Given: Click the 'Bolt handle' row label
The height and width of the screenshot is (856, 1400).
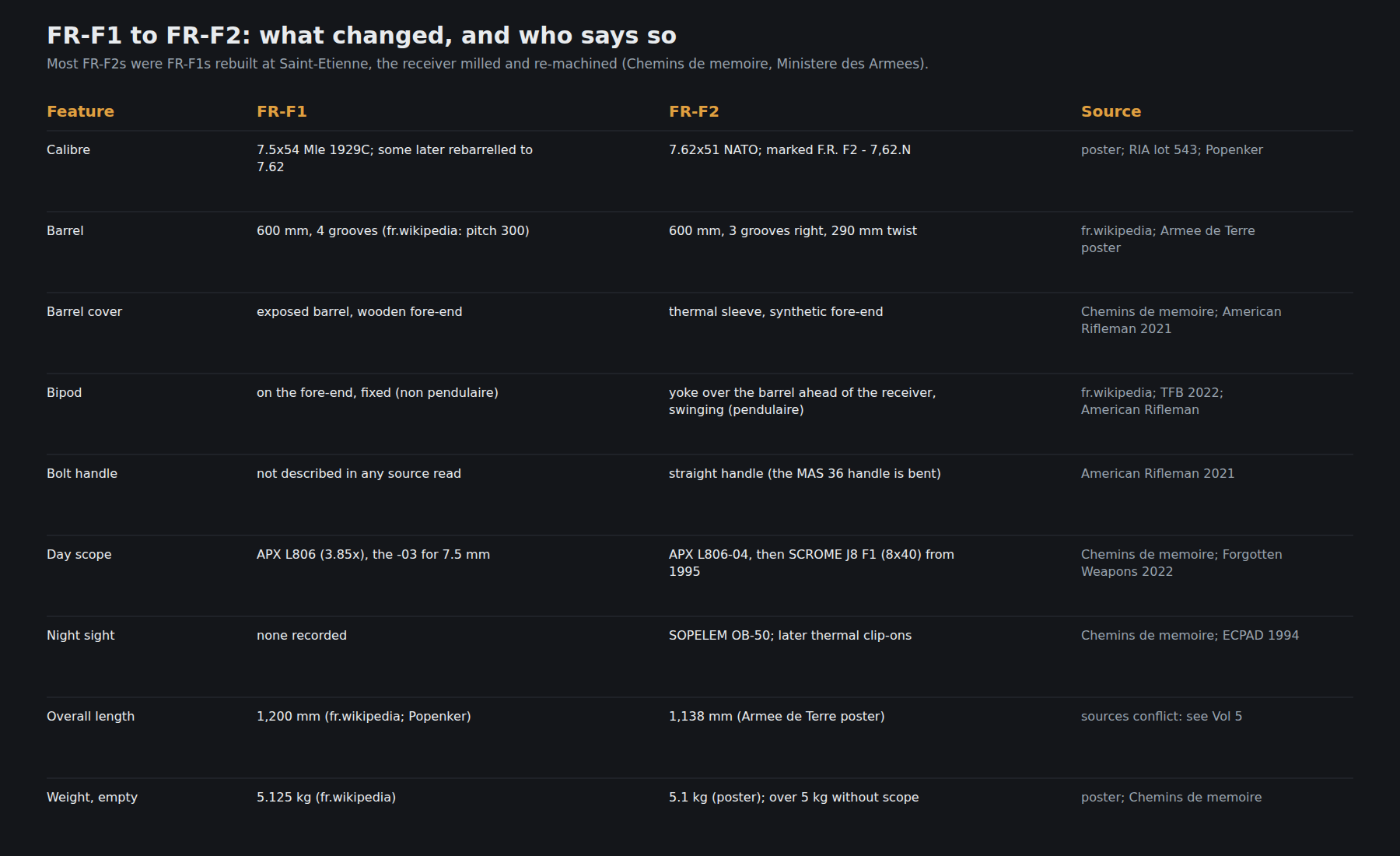Looking at the screenshot, I should point(82,473).
